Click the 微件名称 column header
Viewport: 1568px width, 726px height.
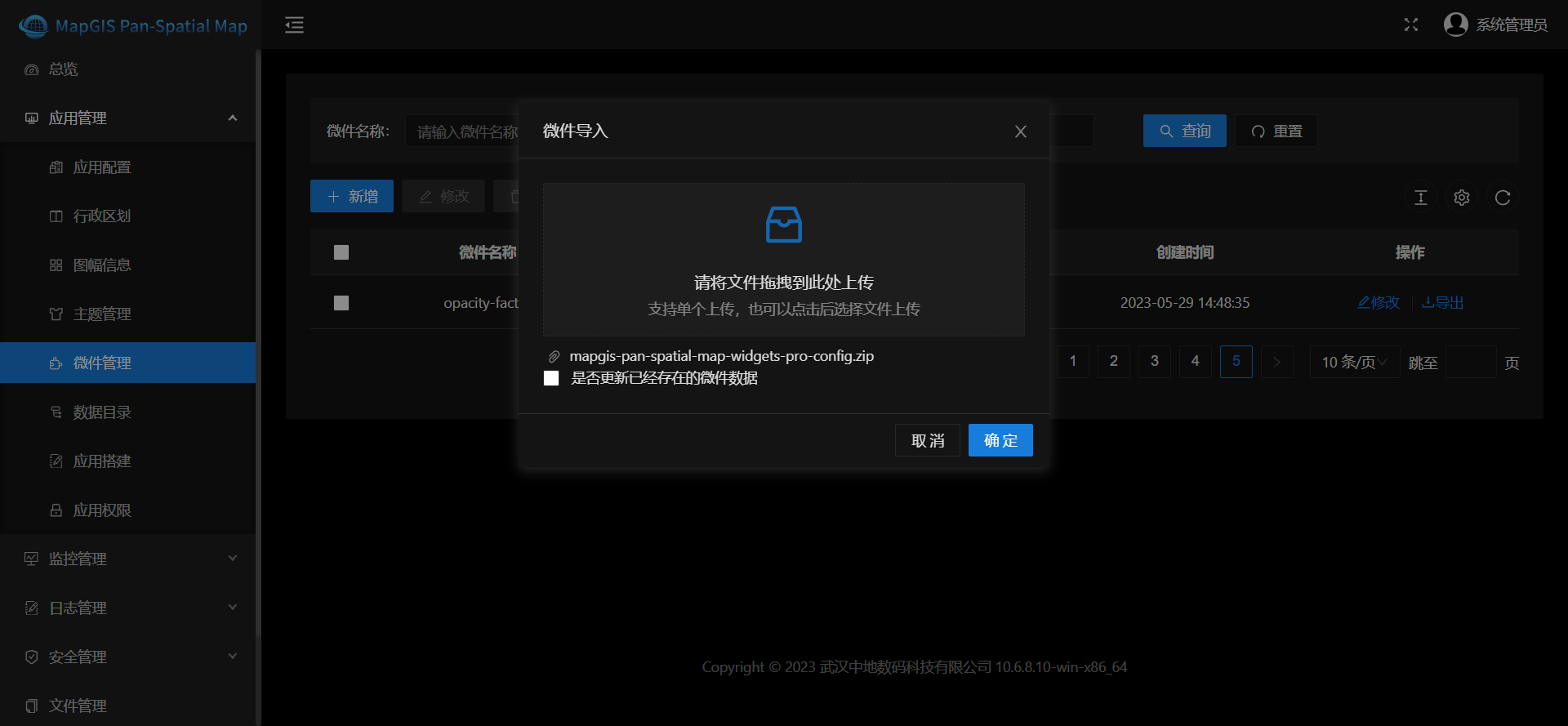click(488, 252)
